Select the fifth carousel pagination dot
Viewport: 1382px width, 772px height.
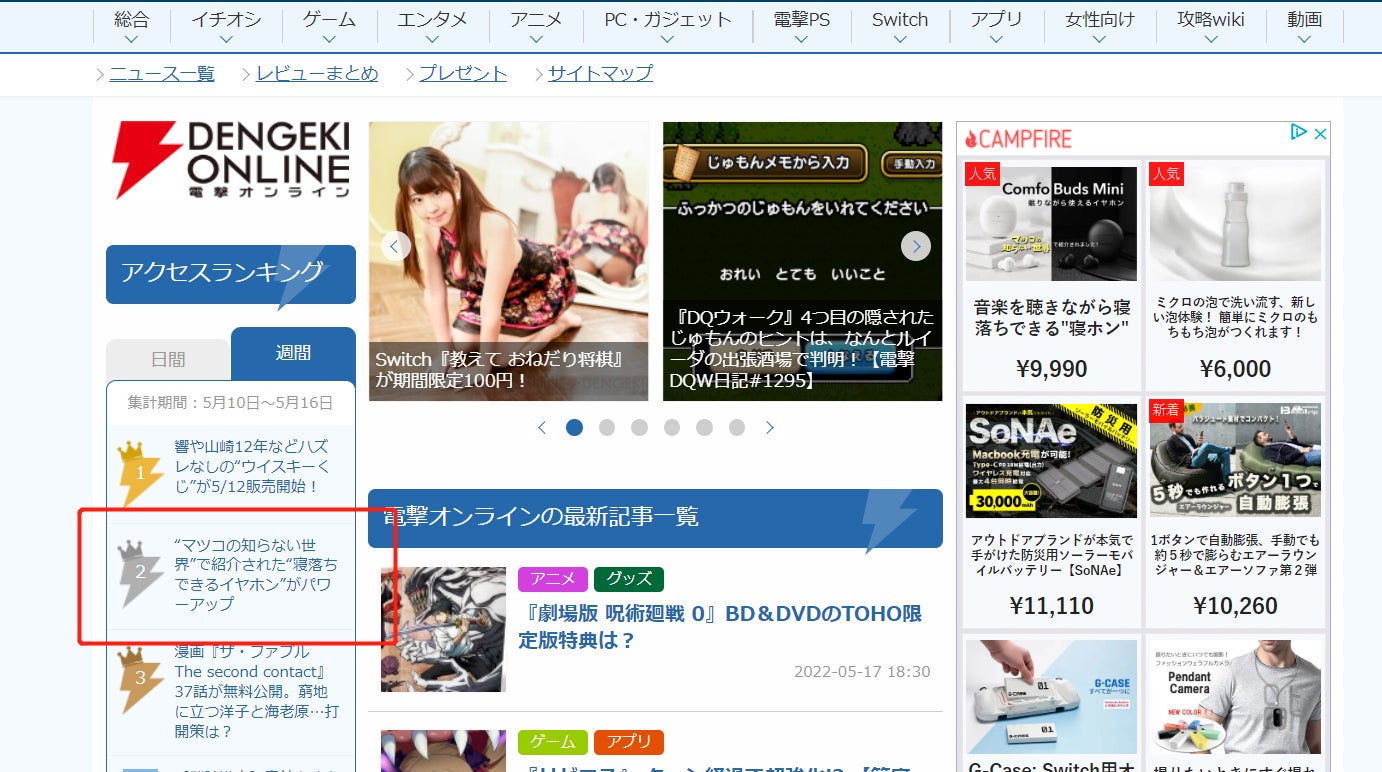pos(704,428)
